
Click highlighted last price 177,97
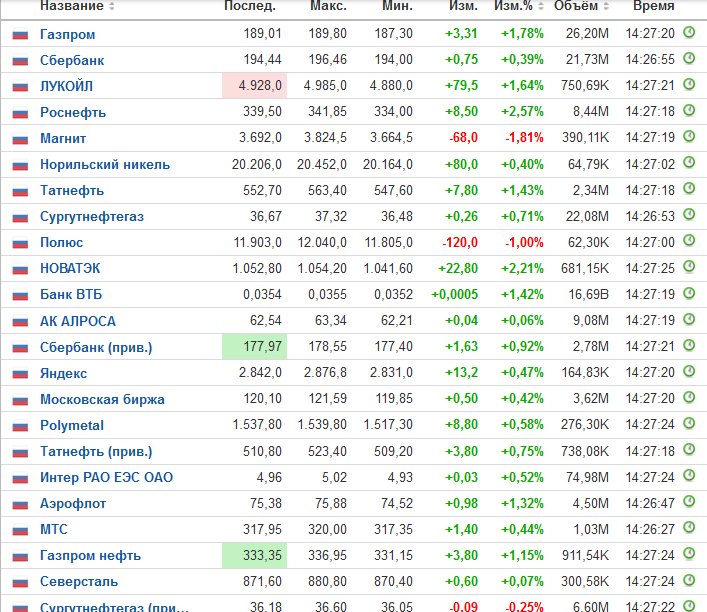pos(254,346)
